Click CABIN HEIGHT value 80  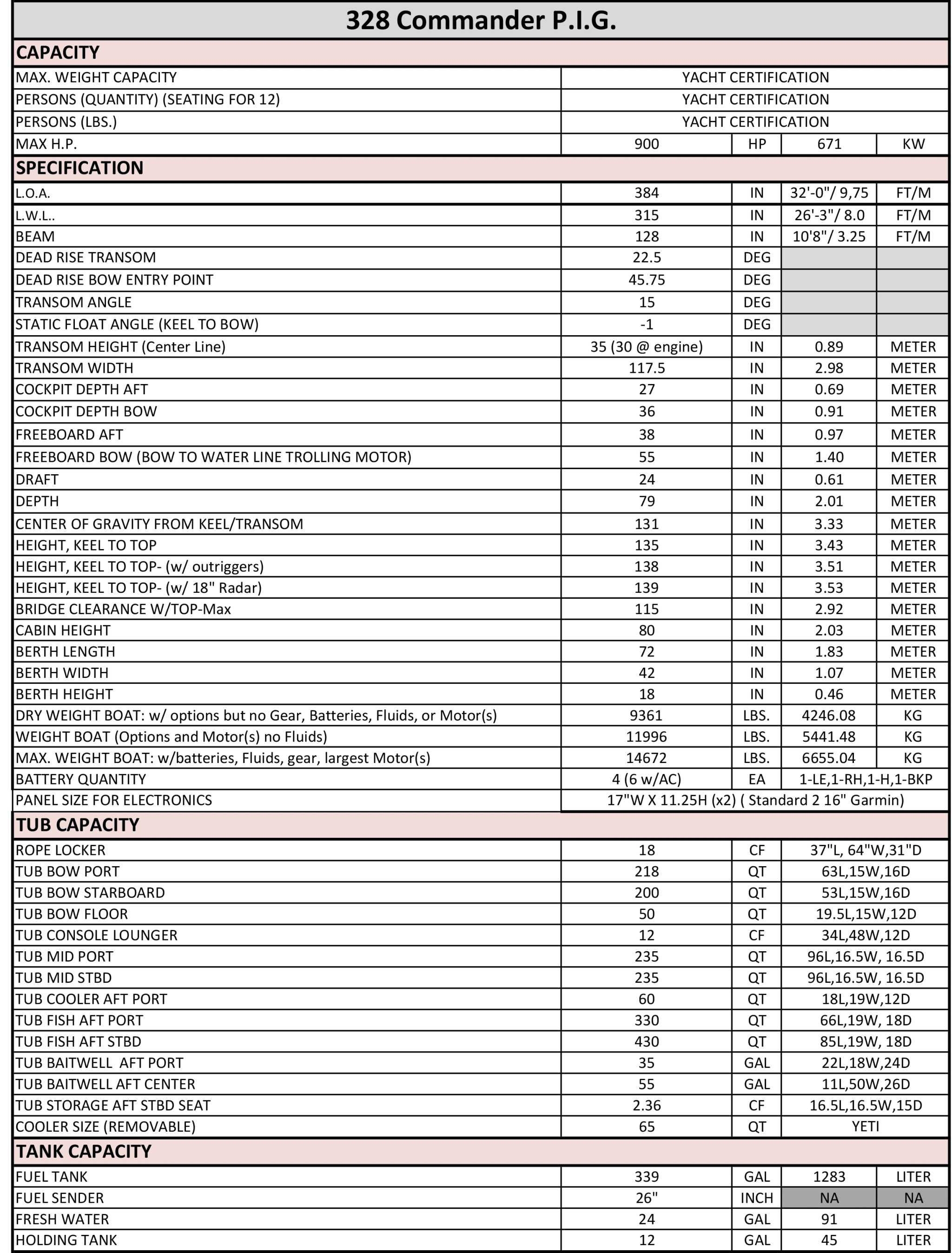pos(647,631)
